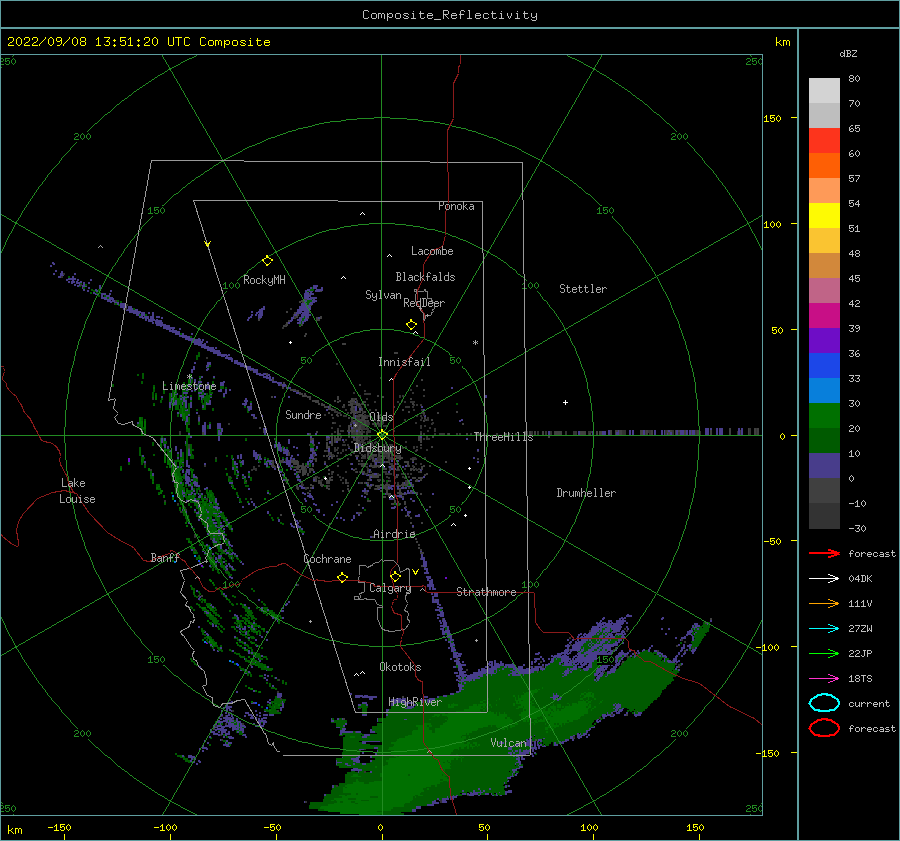Viewport: 900px width, 841px height.
Task: Click the yellow diamond marker above the Calgary label
Action: 395,576
